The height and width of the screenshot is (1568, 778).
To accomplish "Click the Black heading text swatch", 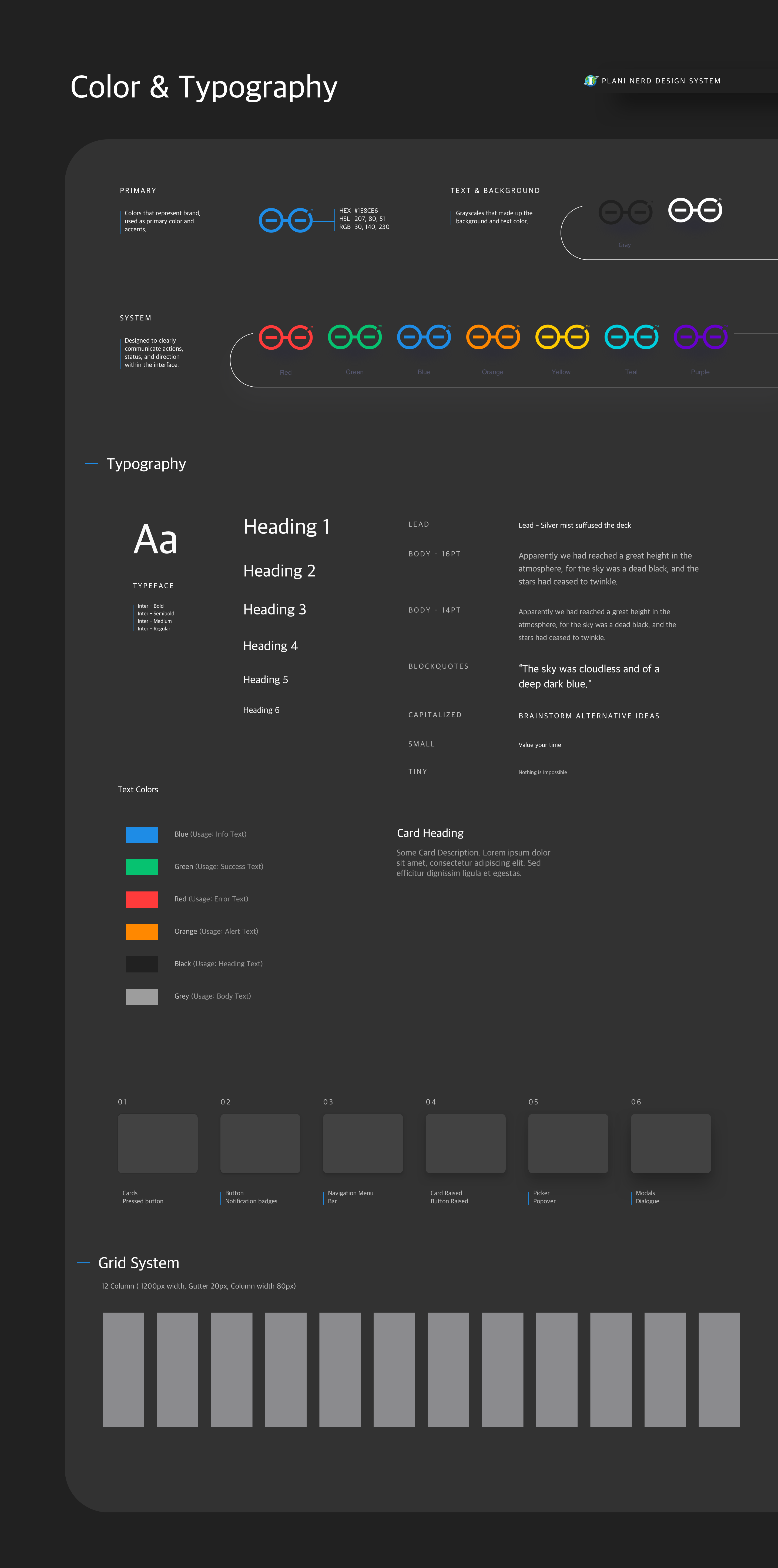I will pos(142,964).
